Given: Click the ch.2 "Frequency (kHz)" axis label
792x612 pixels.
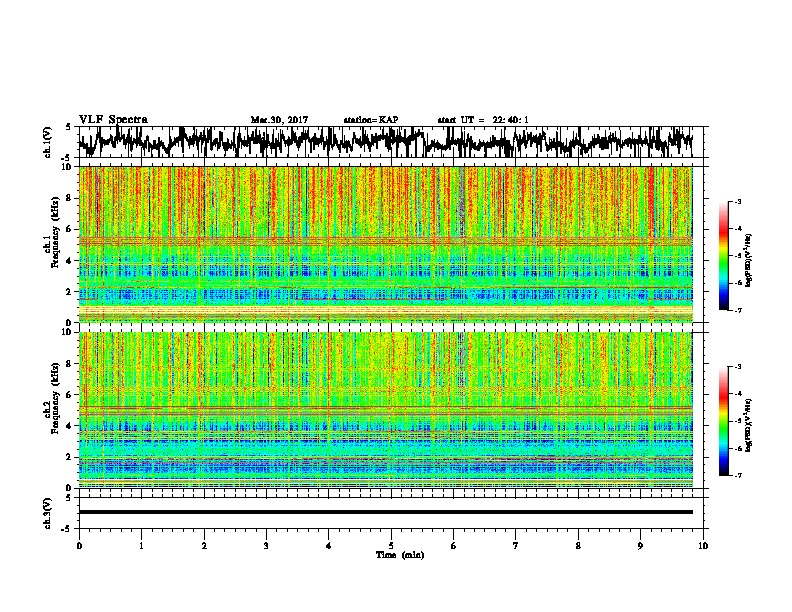Looking at the screenshot, I should click(56, 398).
